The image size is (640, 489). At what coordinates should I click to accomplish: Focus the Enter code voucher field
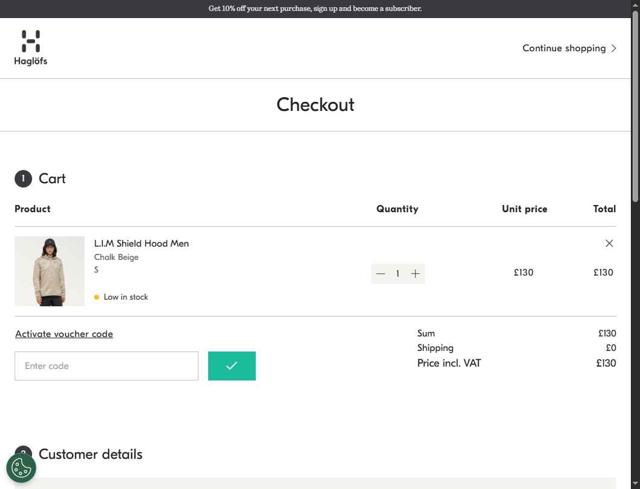(107, 366)
